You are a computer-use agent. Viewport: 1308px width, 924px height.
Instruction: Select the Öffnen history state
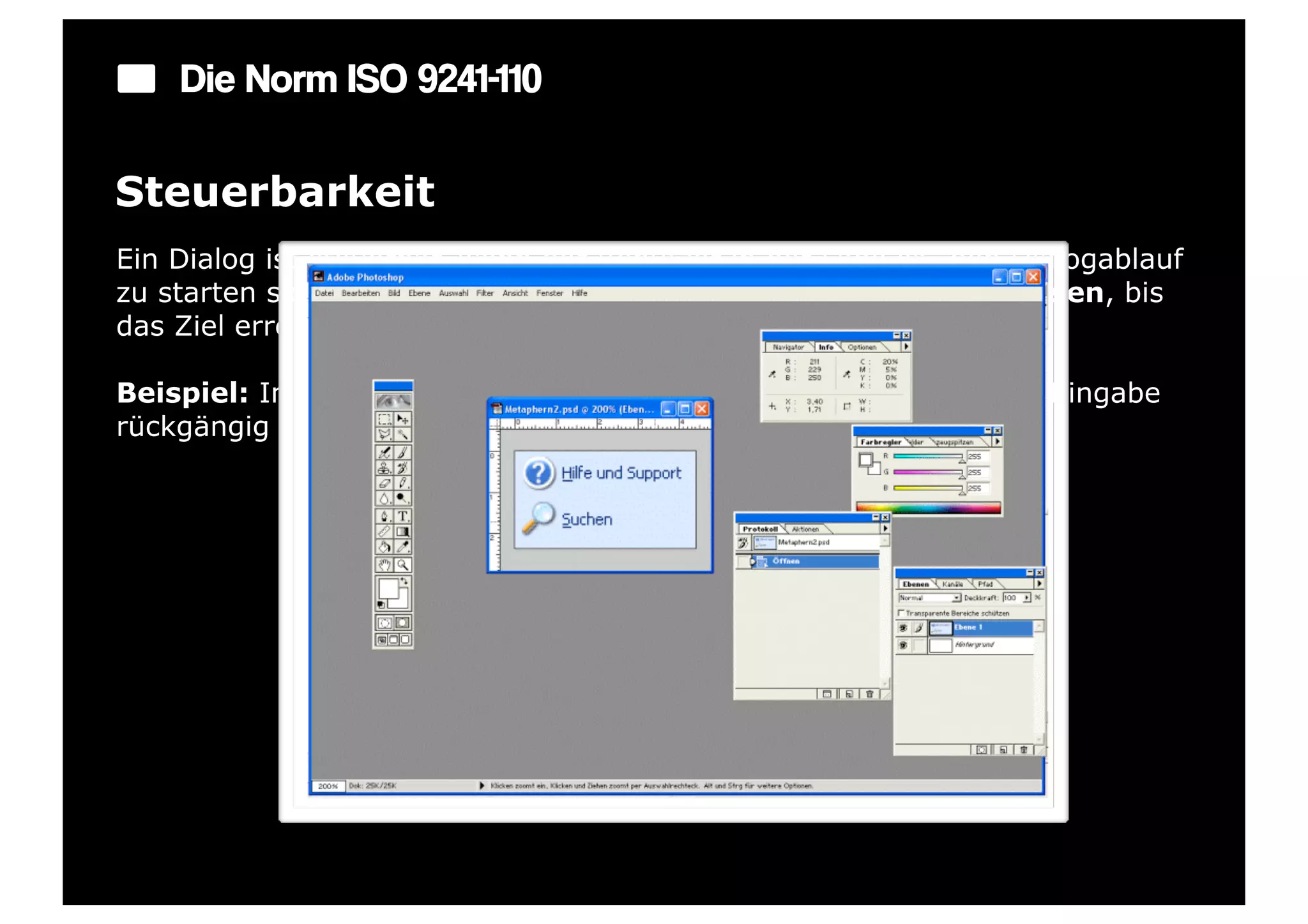pyautogui.click(x=816, y=561)
